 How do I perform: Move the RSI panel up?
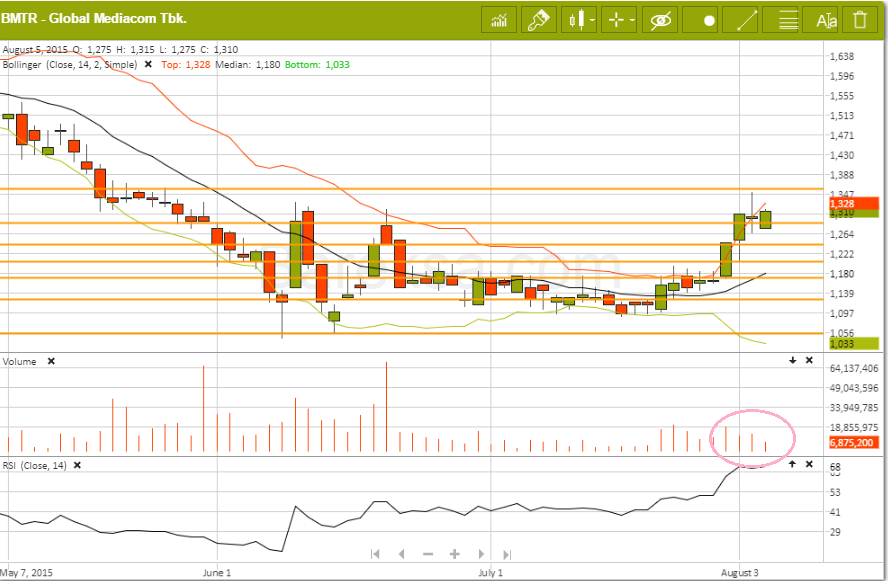792,465
